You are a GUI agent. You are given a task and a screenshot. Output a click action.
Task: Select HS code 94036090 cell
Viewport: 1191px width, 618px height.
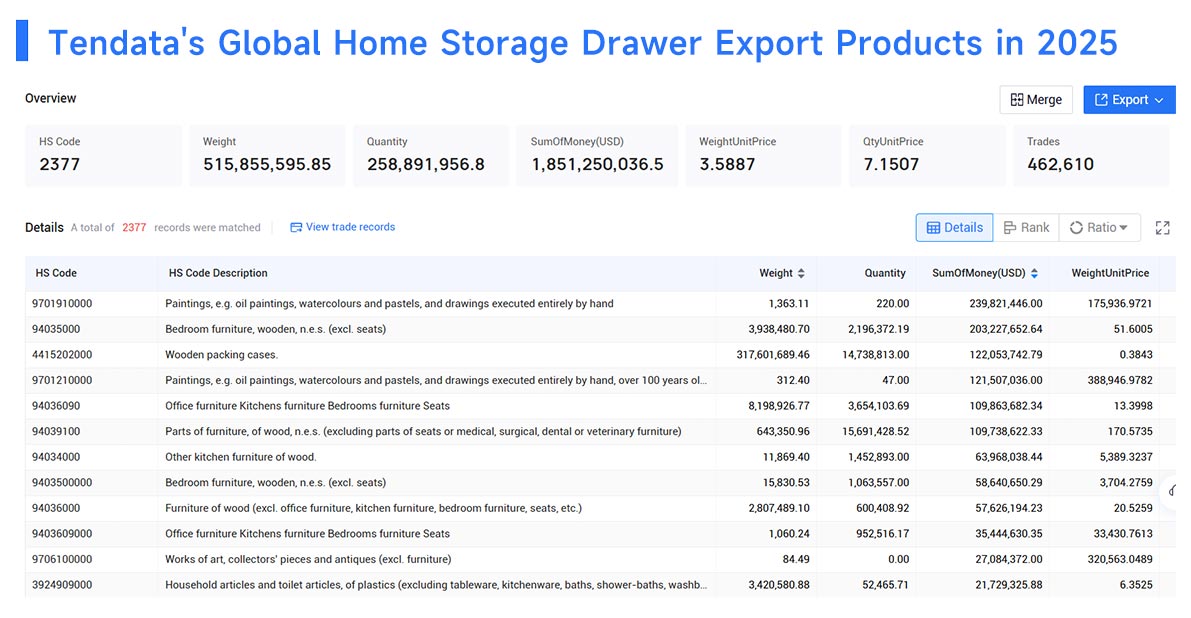coord(56,406)
